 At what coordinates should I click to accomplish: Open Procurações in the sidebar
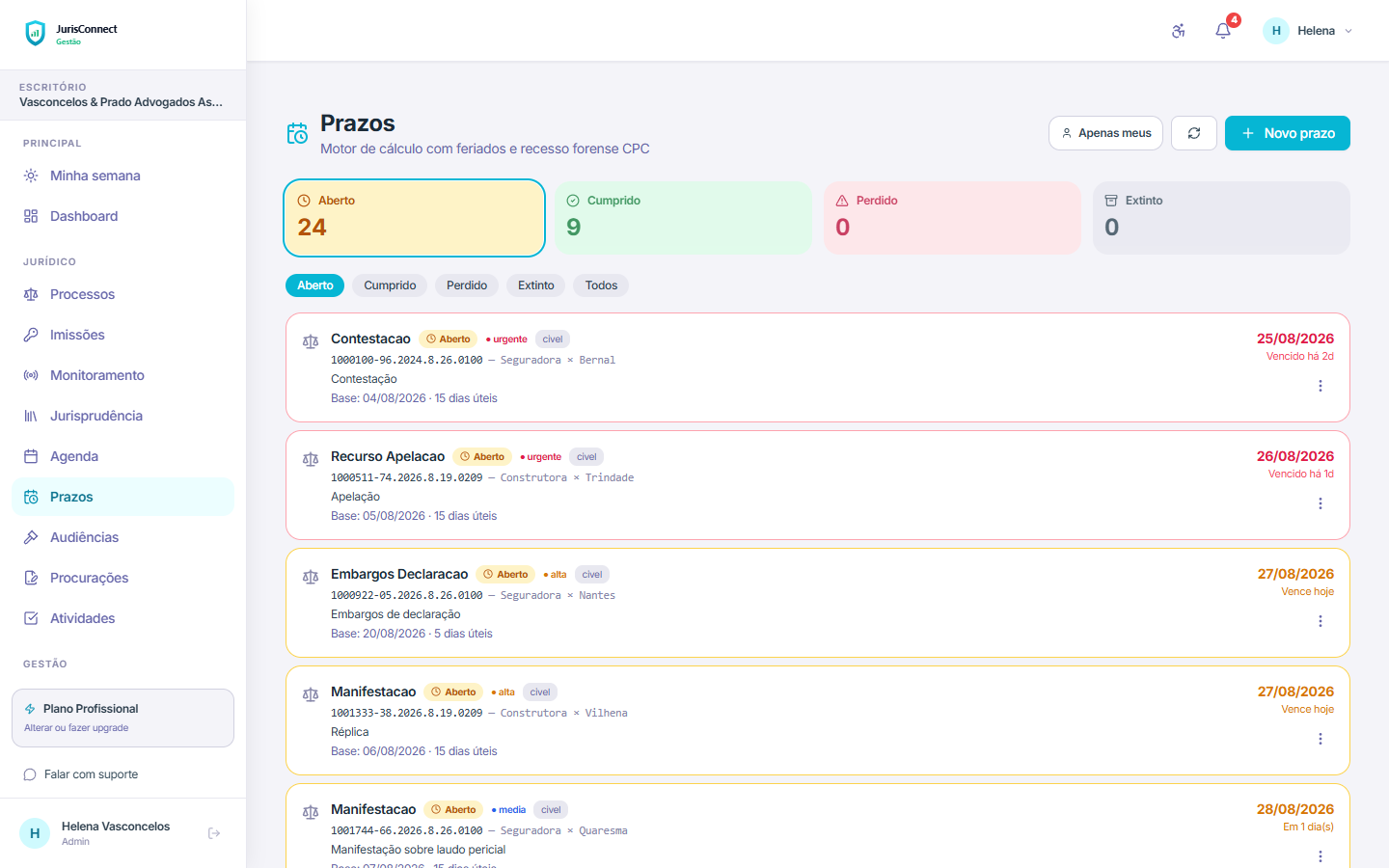(123, 578)
